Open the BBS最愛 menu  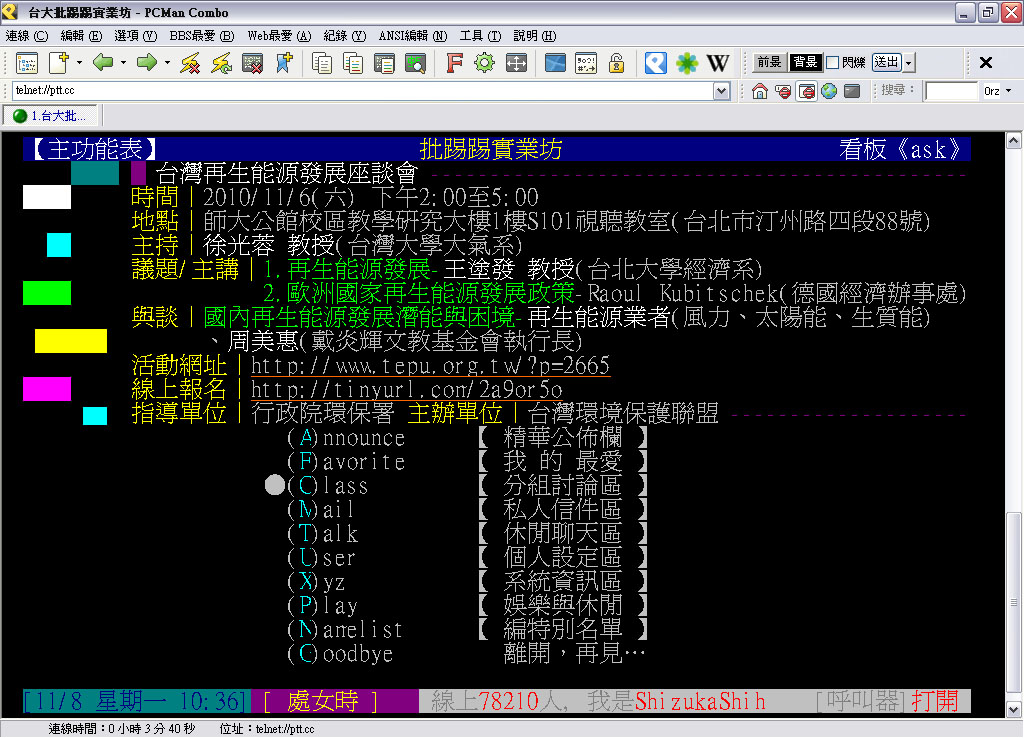202,36
